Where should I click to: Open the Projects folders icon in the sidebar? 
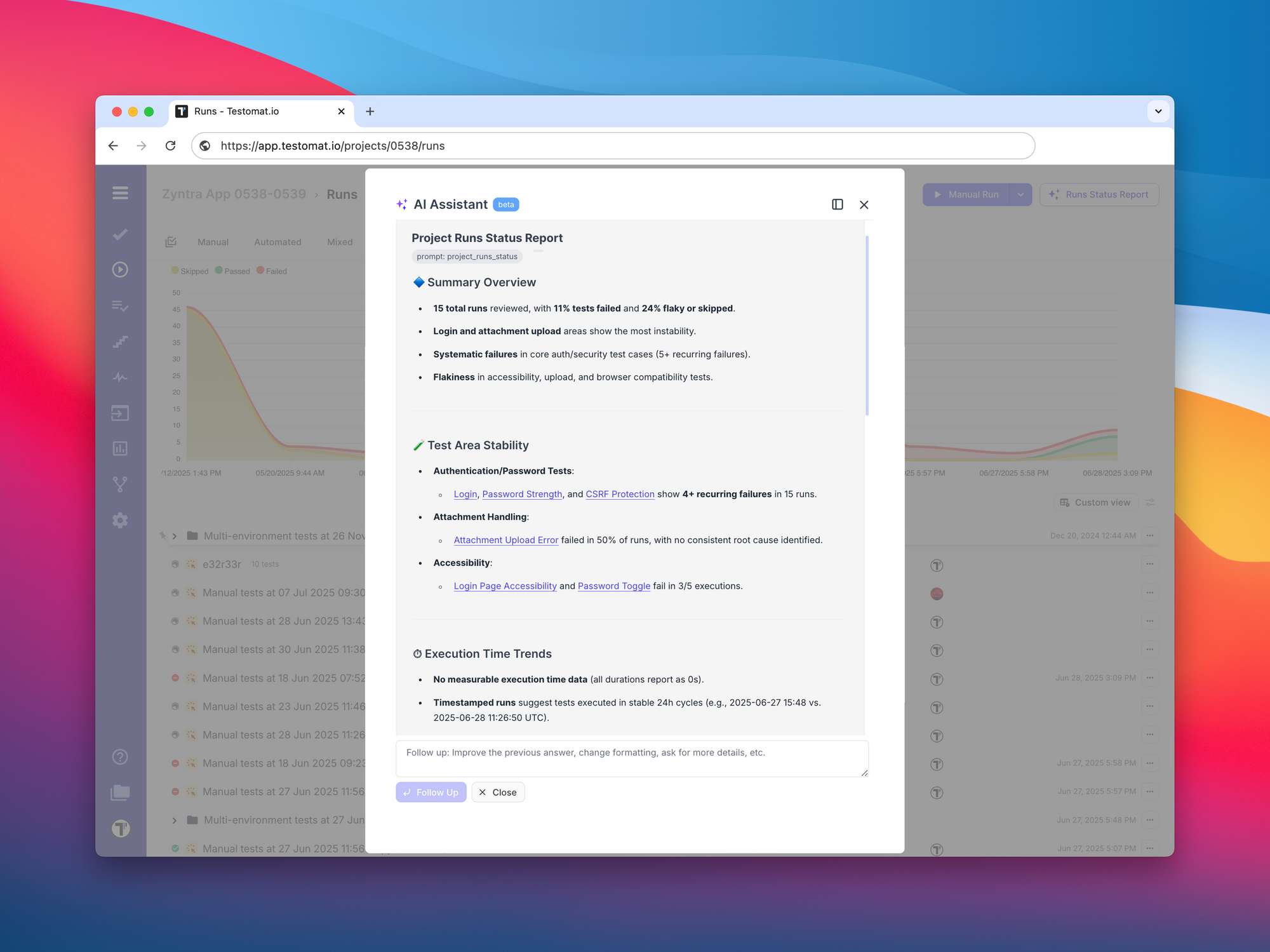pos(120,793)
